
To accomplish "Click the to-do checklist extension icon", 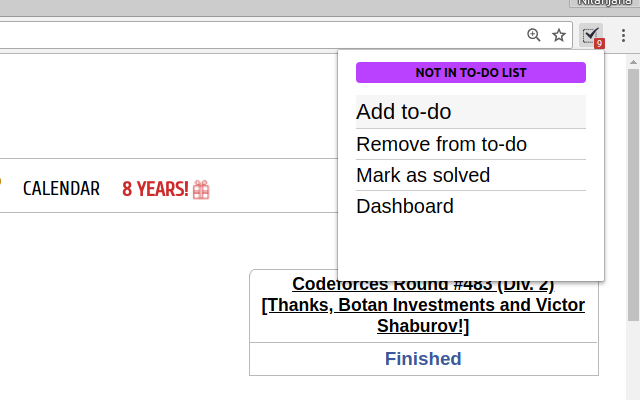I will 591,36.
